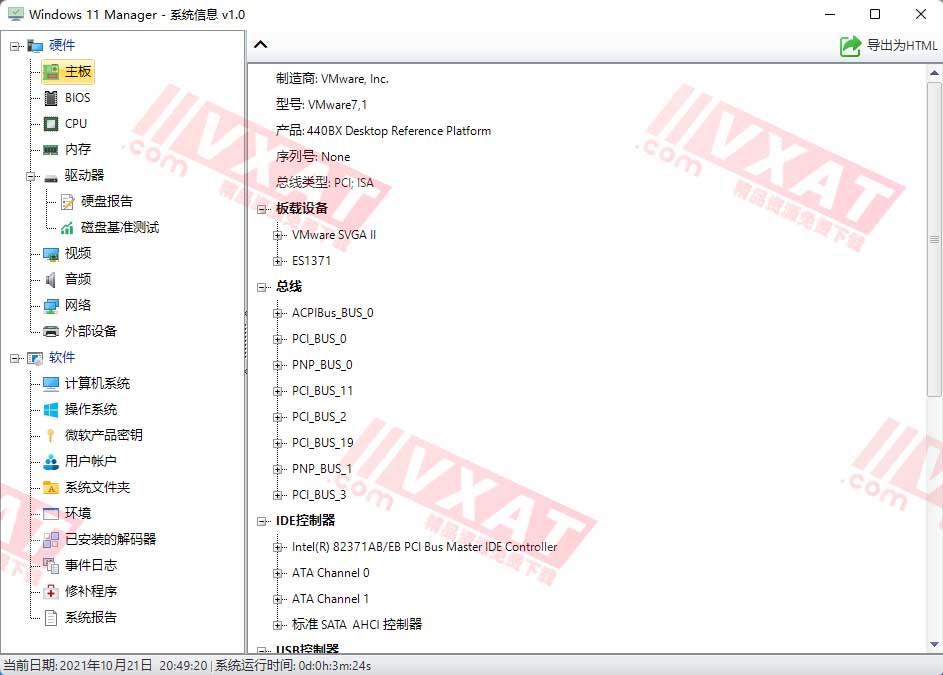The height and width of the screenshot is (675, 943).
Task: Expand the PNP_BUS_1 node
Action: point(278,469)
